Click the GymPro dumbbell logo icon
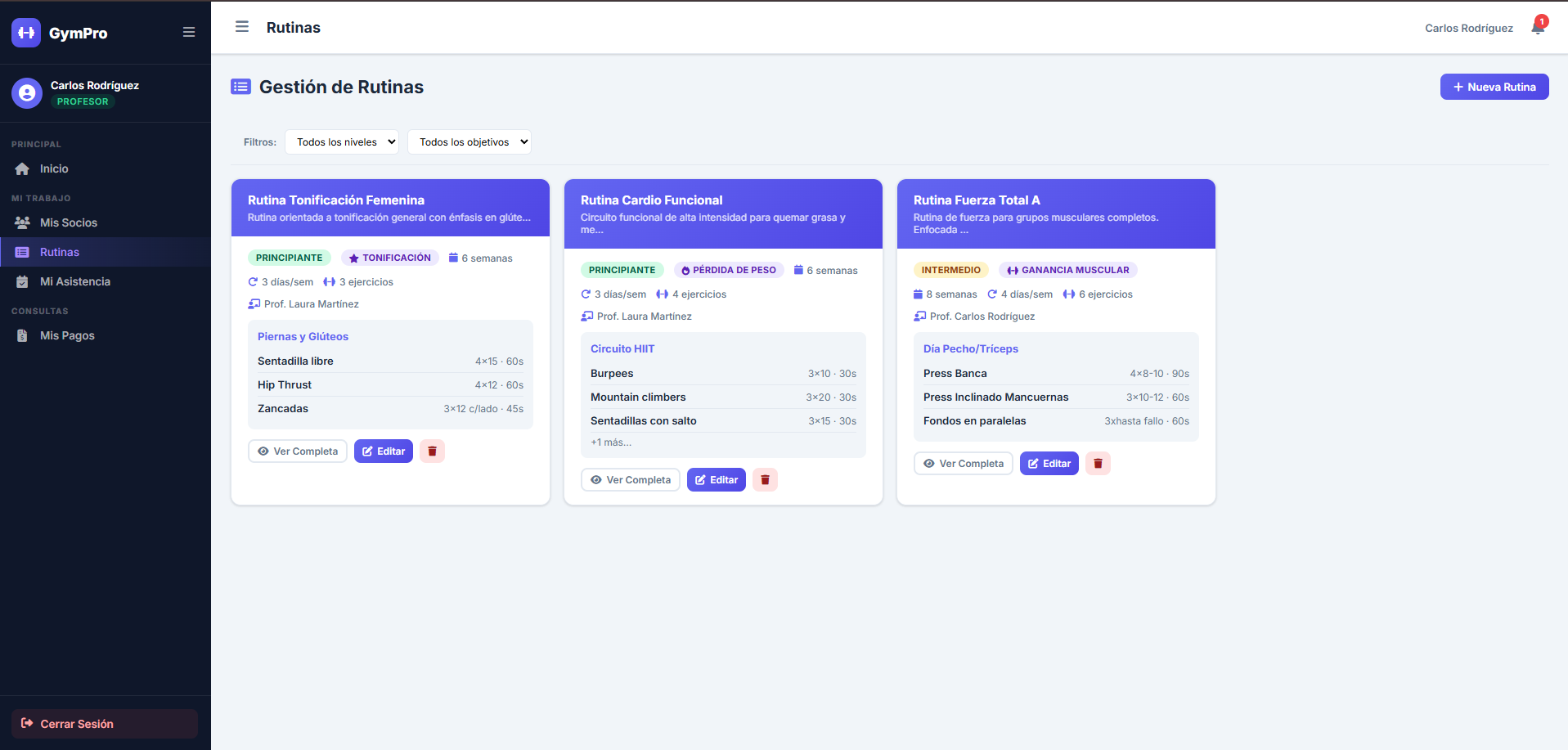This screenshot has height=750, width=1568. [x=26, y=33]
